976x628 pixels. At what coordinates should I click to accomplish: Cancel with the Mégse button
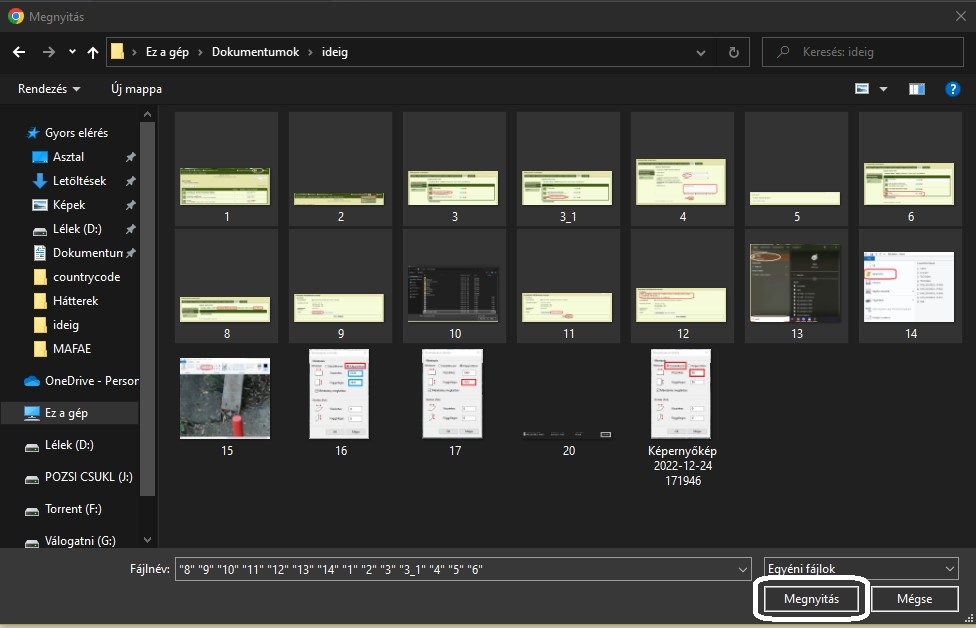(914, 599)
